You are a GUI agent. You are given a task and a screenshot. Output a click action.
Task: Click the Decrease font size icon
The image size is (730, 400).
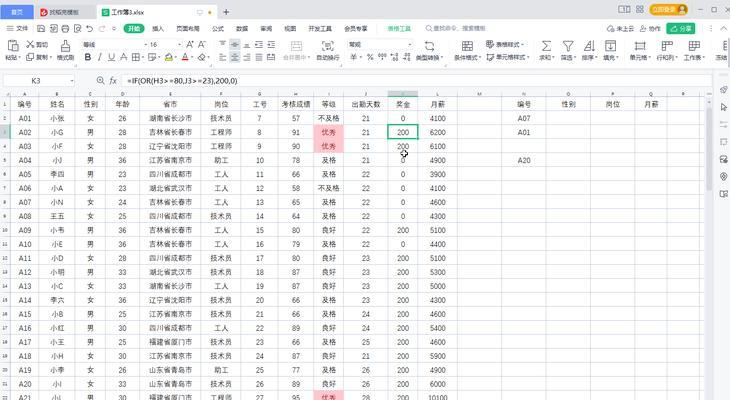(x=202, y=44)
